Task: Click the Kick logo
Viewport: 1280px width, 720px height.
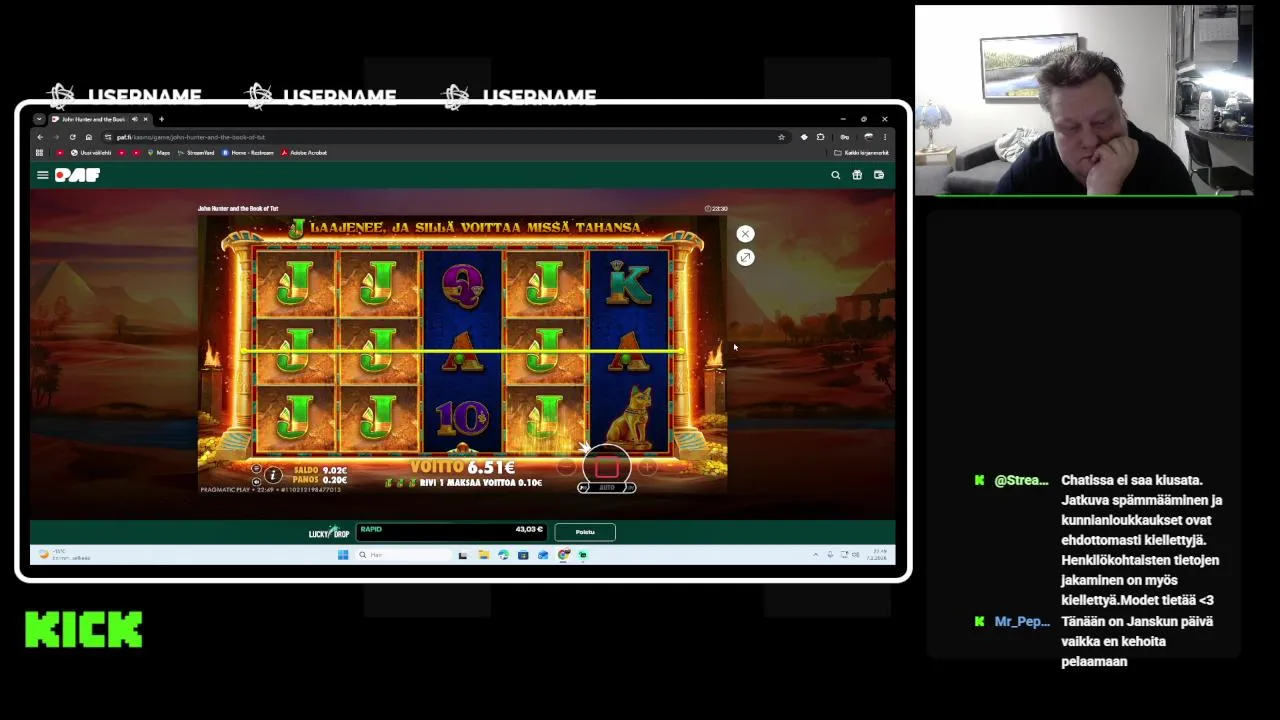Action: click(84, 630)
